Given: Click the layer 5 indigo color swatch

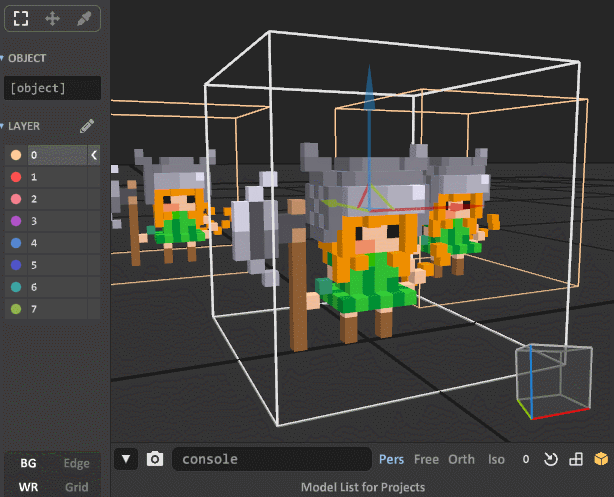Looking at the screenshot, I should 16,265.
